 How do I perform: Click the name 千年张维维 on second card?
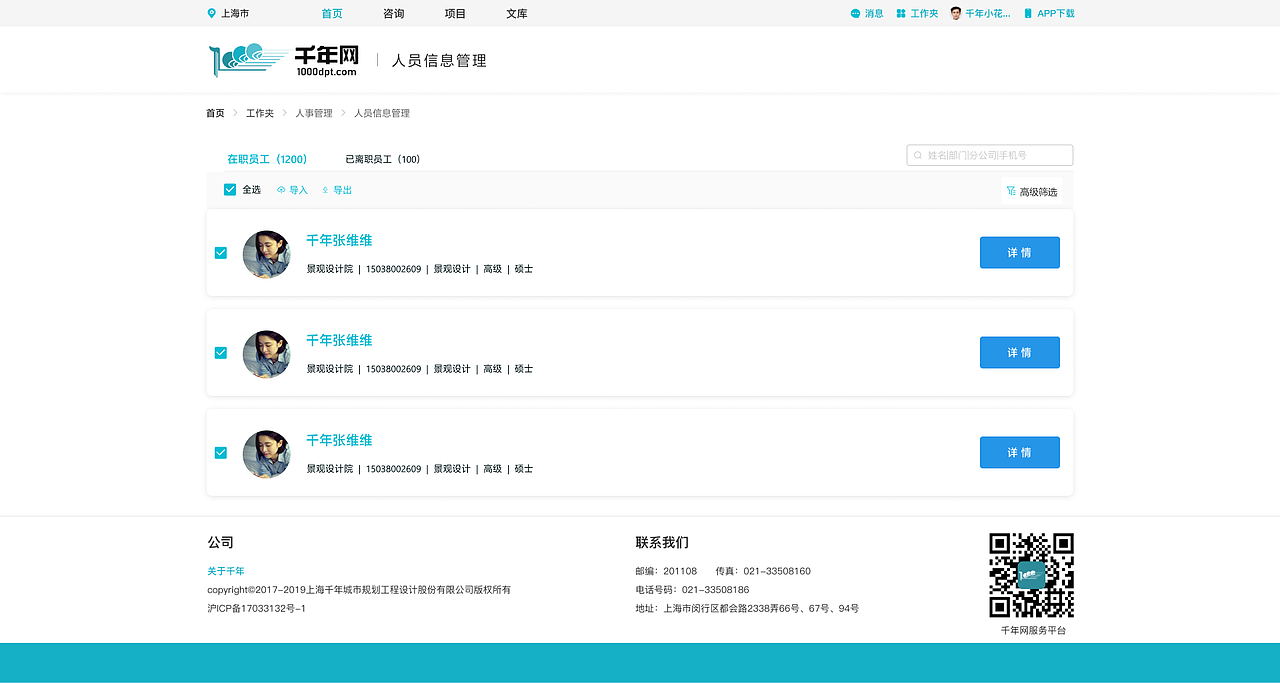point(339,340)
